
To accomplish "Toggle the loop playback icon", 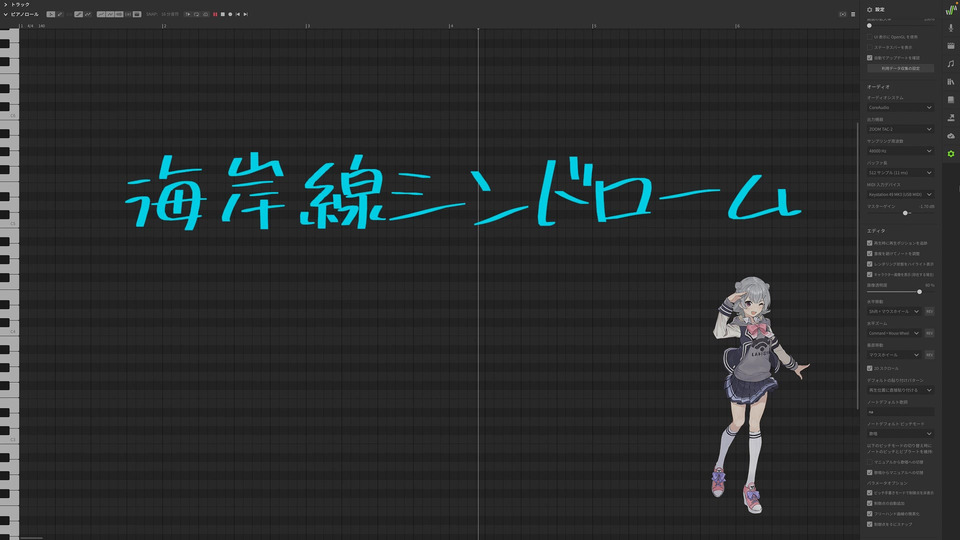I will point(197,14).
